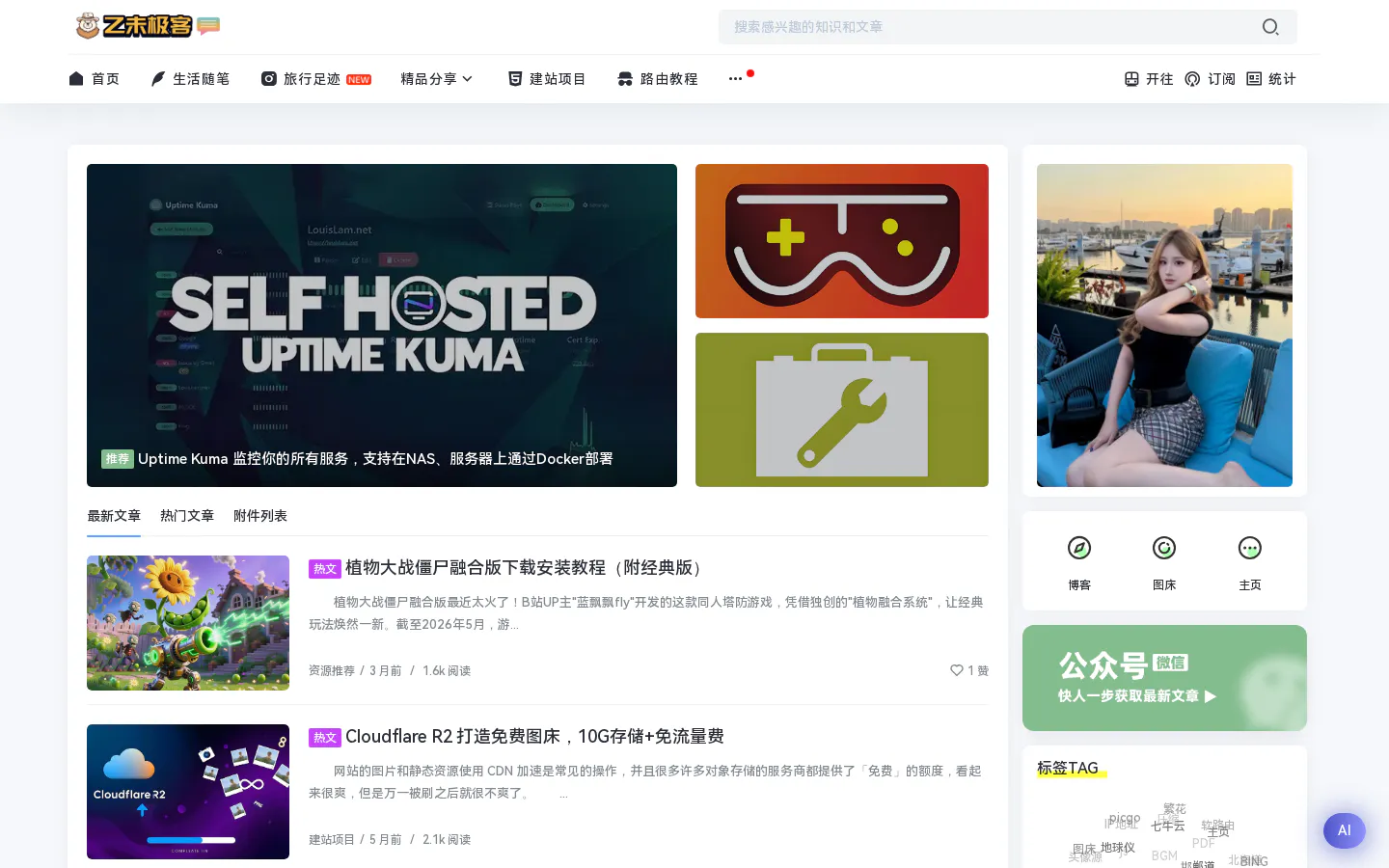The image size is (1389, 868).
Task: Click the search input field
Action: [1008, 27]
